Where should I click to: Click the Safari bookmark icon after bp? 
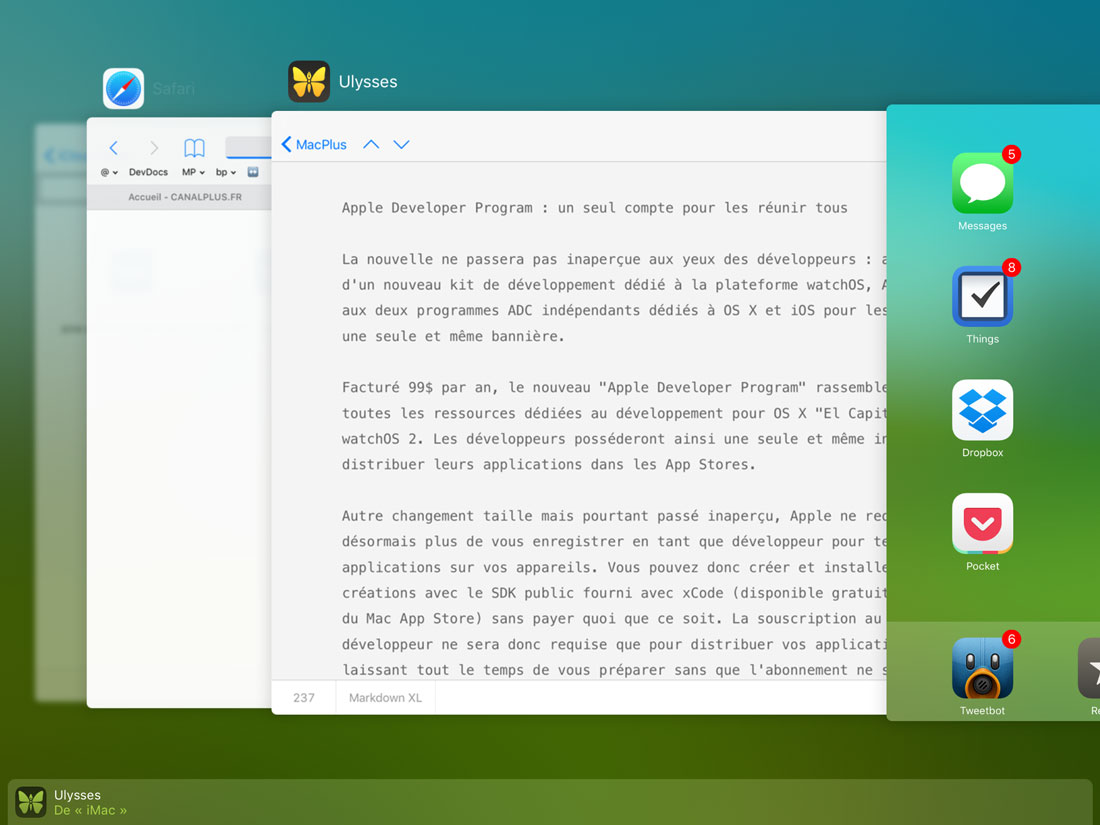253,173
